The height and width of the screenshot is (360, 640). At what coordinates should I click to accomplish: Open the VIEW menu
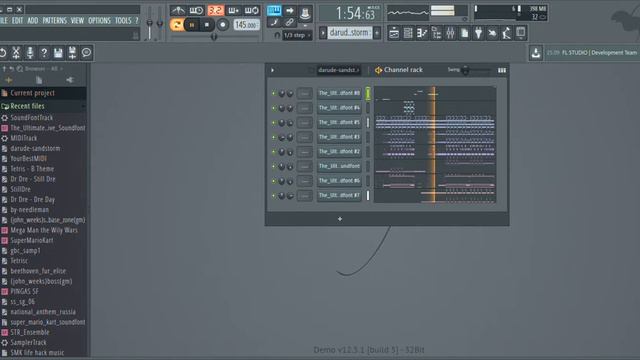(x=77, y=20)
